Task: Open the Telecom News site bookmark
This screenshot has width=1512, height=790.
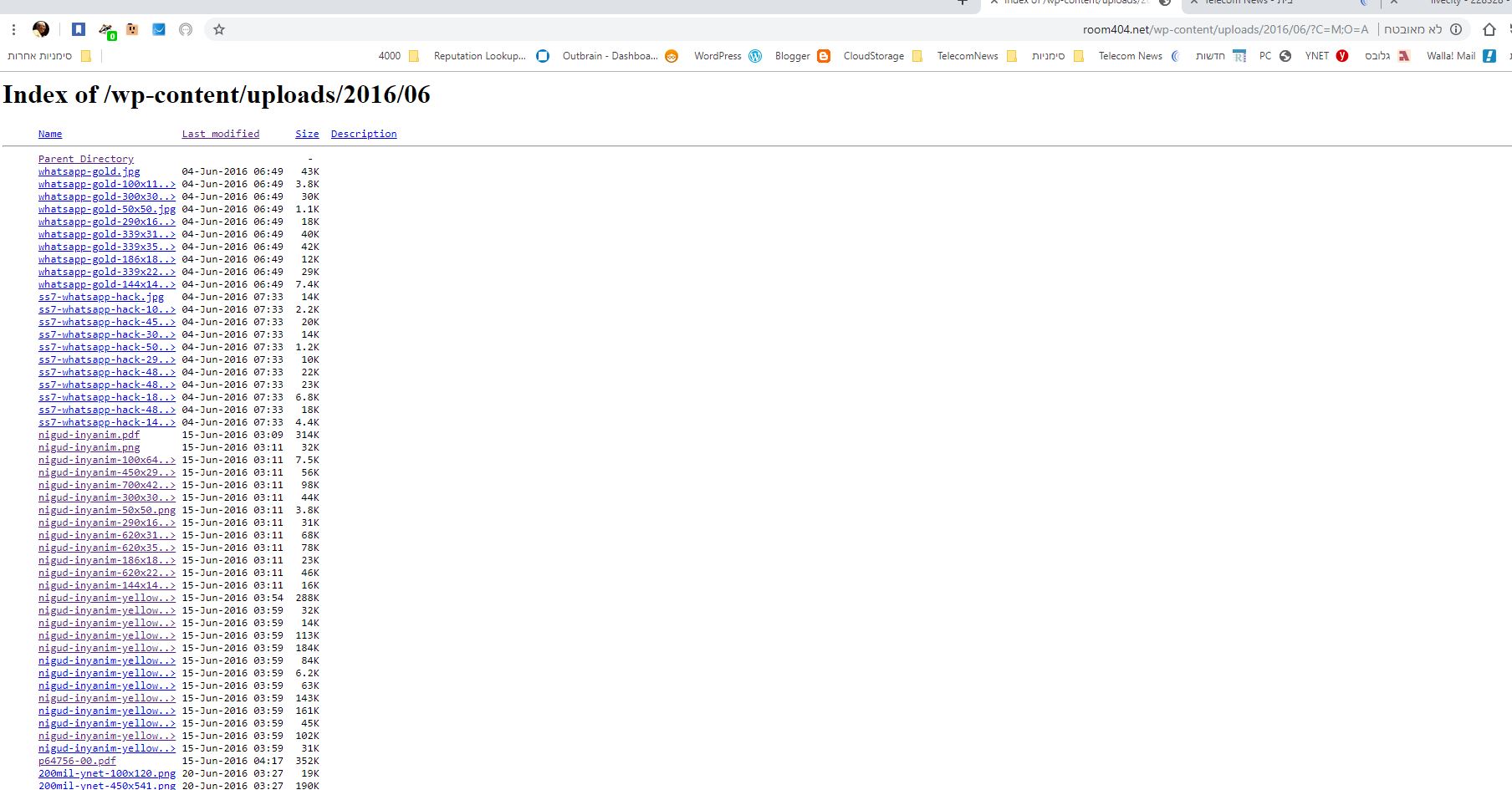Action: [1139, 56]
